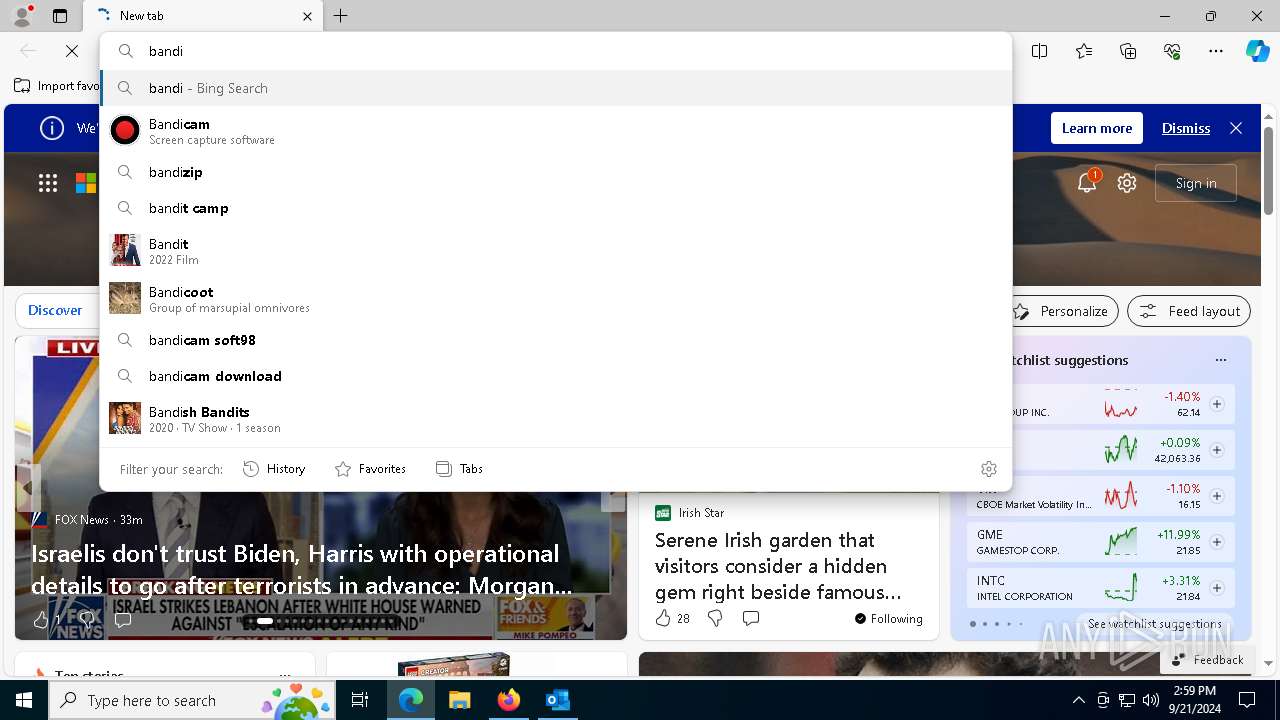Open the Feed layout options

tap(1189, 311)
